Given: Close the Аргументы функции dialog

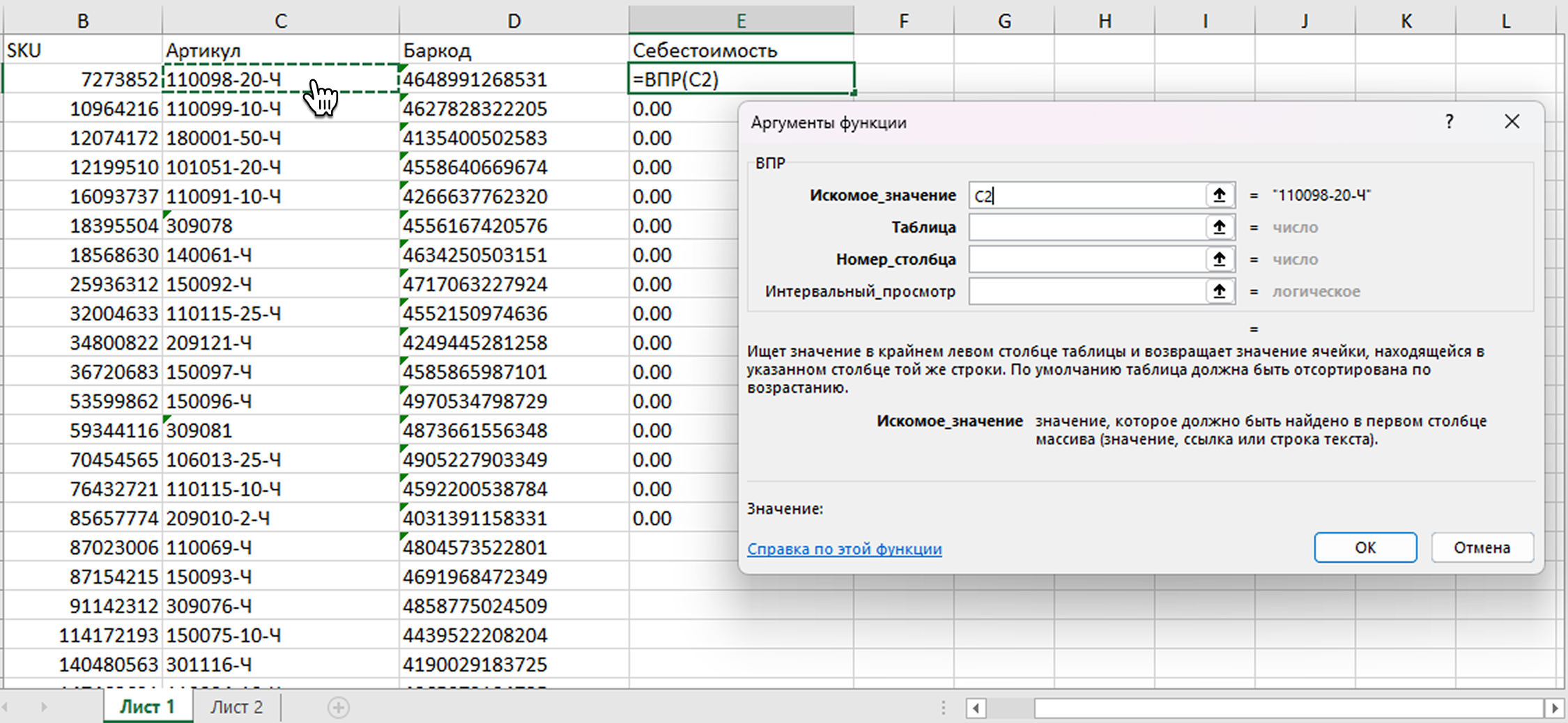Looking at the screenshot, I should (x=1512, y=122).
